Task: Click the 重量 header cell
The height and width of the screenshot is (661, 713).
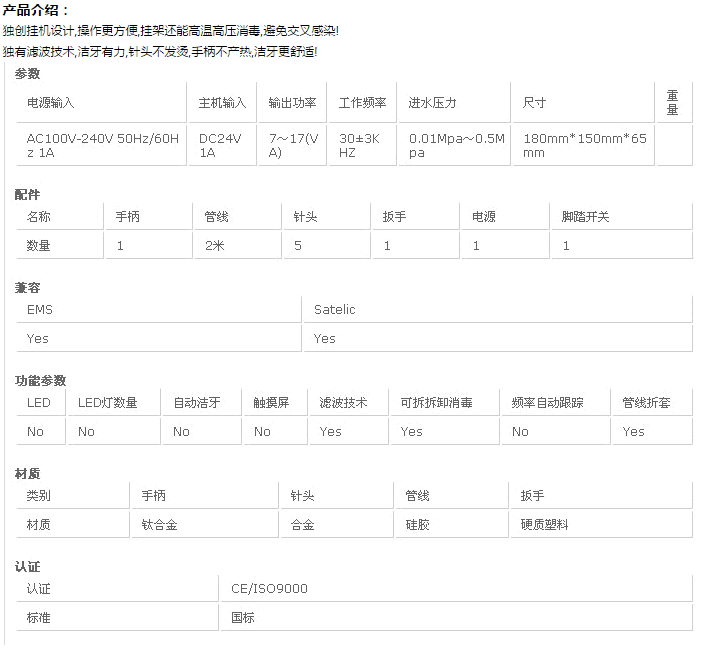Action: [674, 103]
